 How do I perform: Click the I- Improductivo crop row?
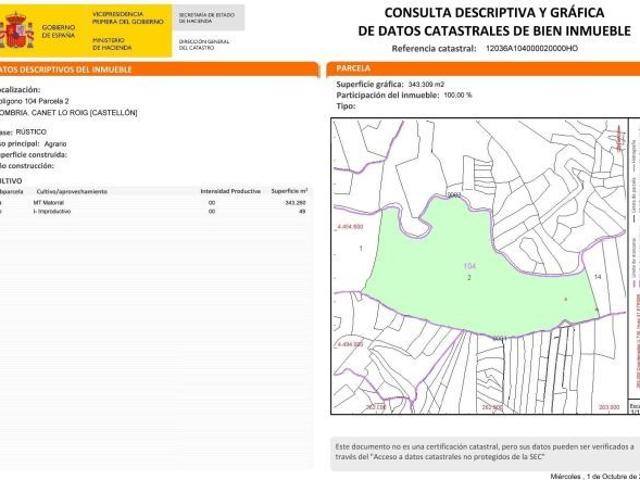[x=55, y=212]
